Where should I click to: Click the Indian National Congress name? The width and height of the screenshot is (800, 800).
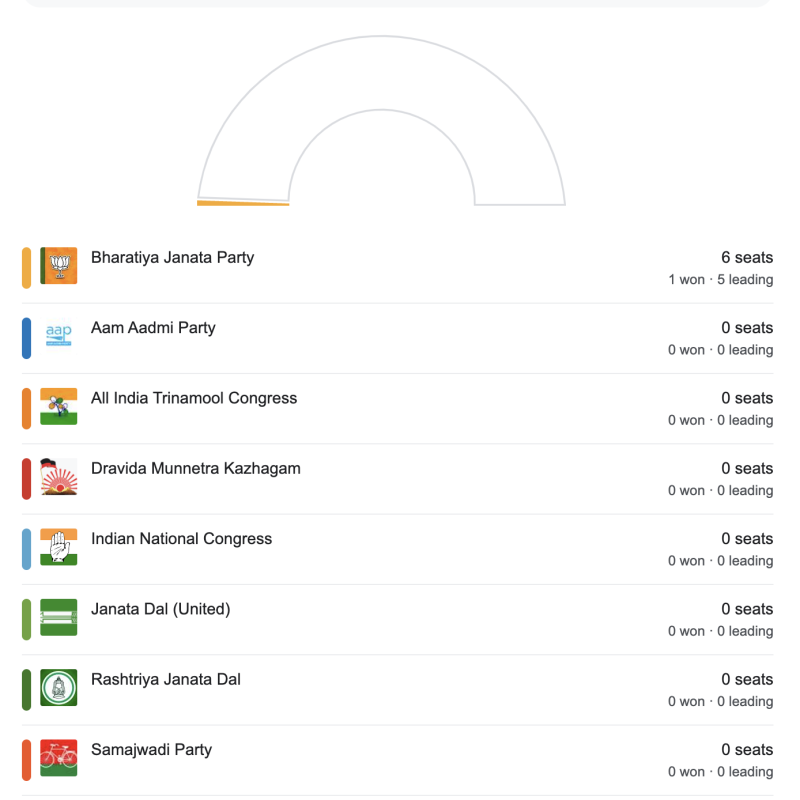coord(180,538)
